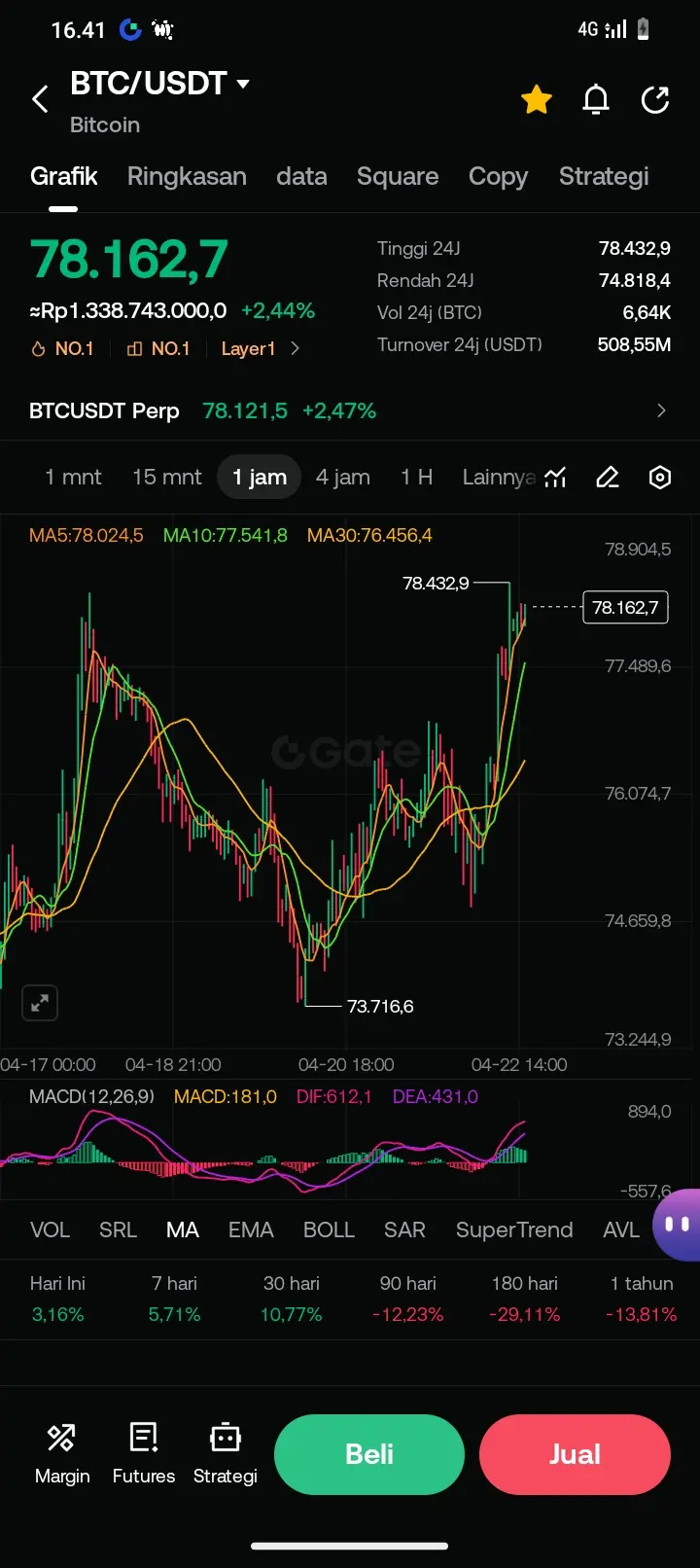Viewport: 700px width, 1568px height.
Task: Toggle the EMA indicator
Action: (x=251, y=1229)
